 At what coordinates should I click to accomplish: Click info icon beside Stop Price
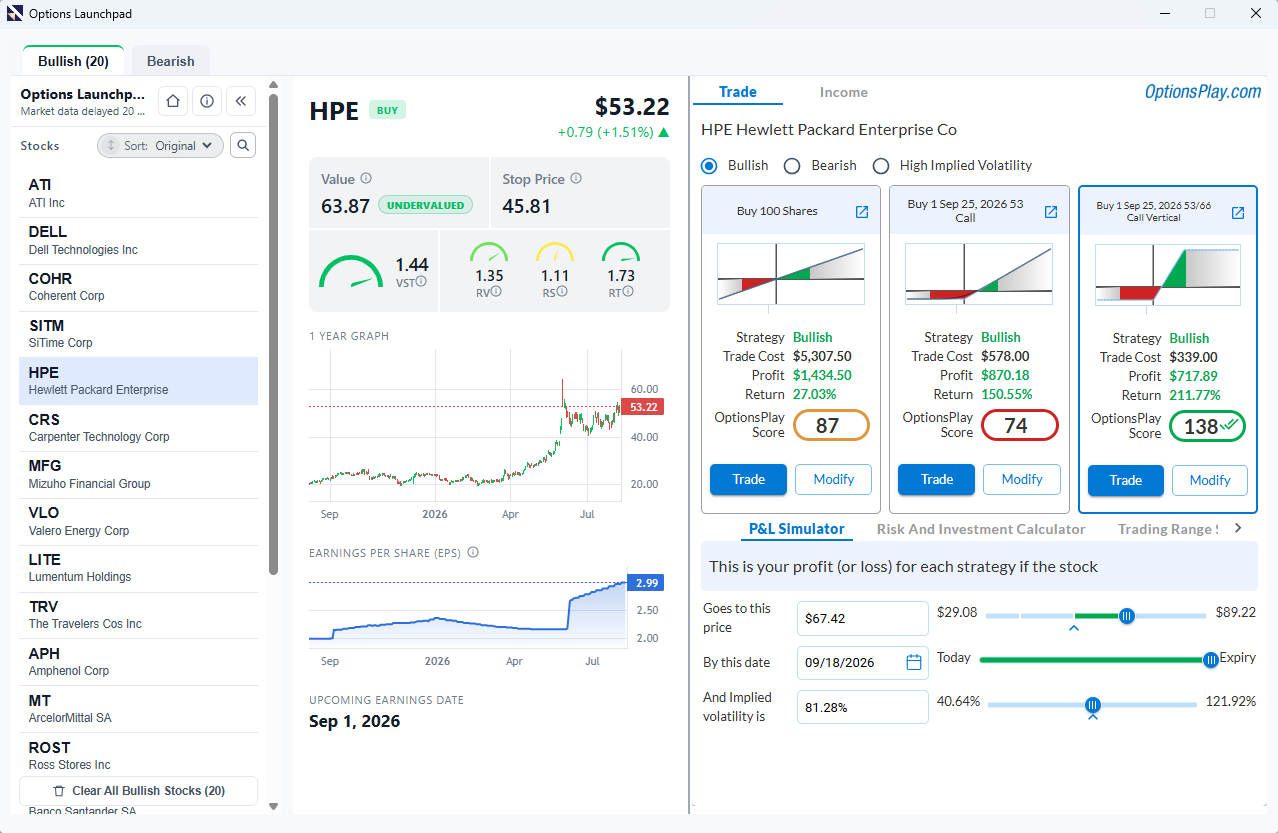point(576,179)
